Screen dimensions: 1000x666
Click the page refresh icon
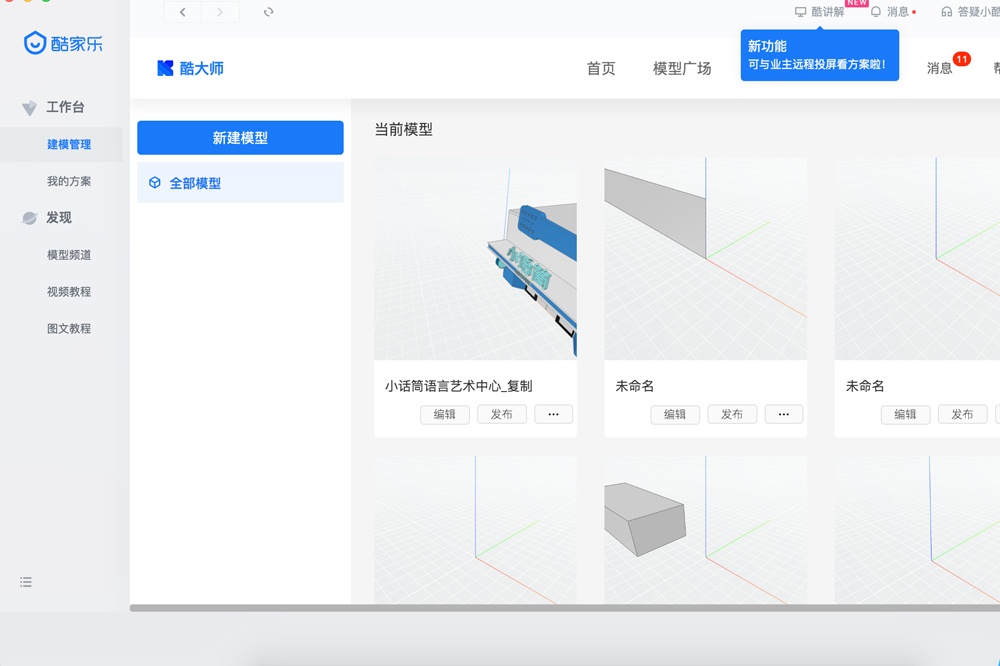tap(268, 12)
